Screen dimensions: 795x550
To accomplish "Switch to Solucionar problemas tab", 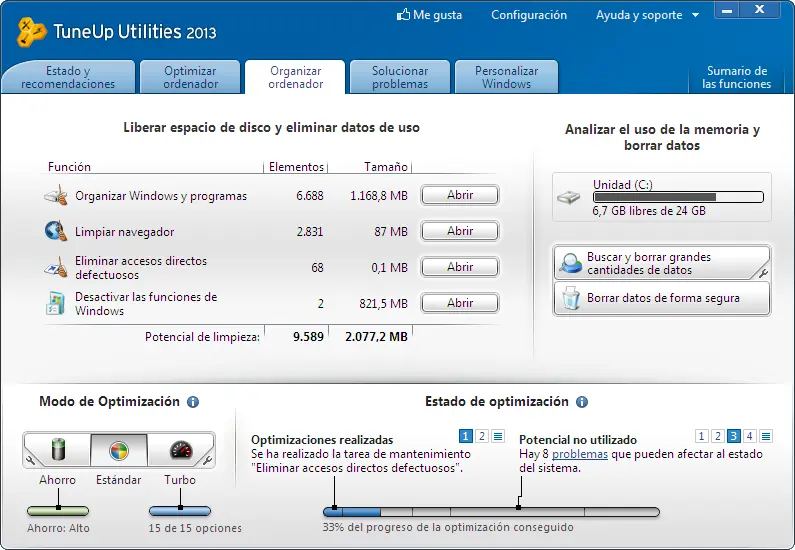I will (400, 77).
